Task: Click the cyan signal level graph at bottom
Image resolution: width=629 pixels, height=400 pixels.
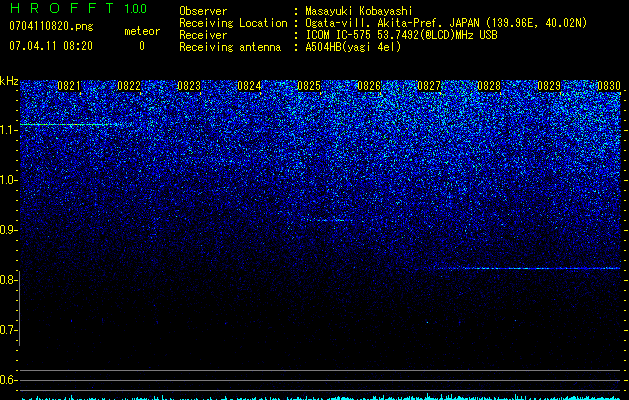Action: pyautogui.click(x=321, y=397)
